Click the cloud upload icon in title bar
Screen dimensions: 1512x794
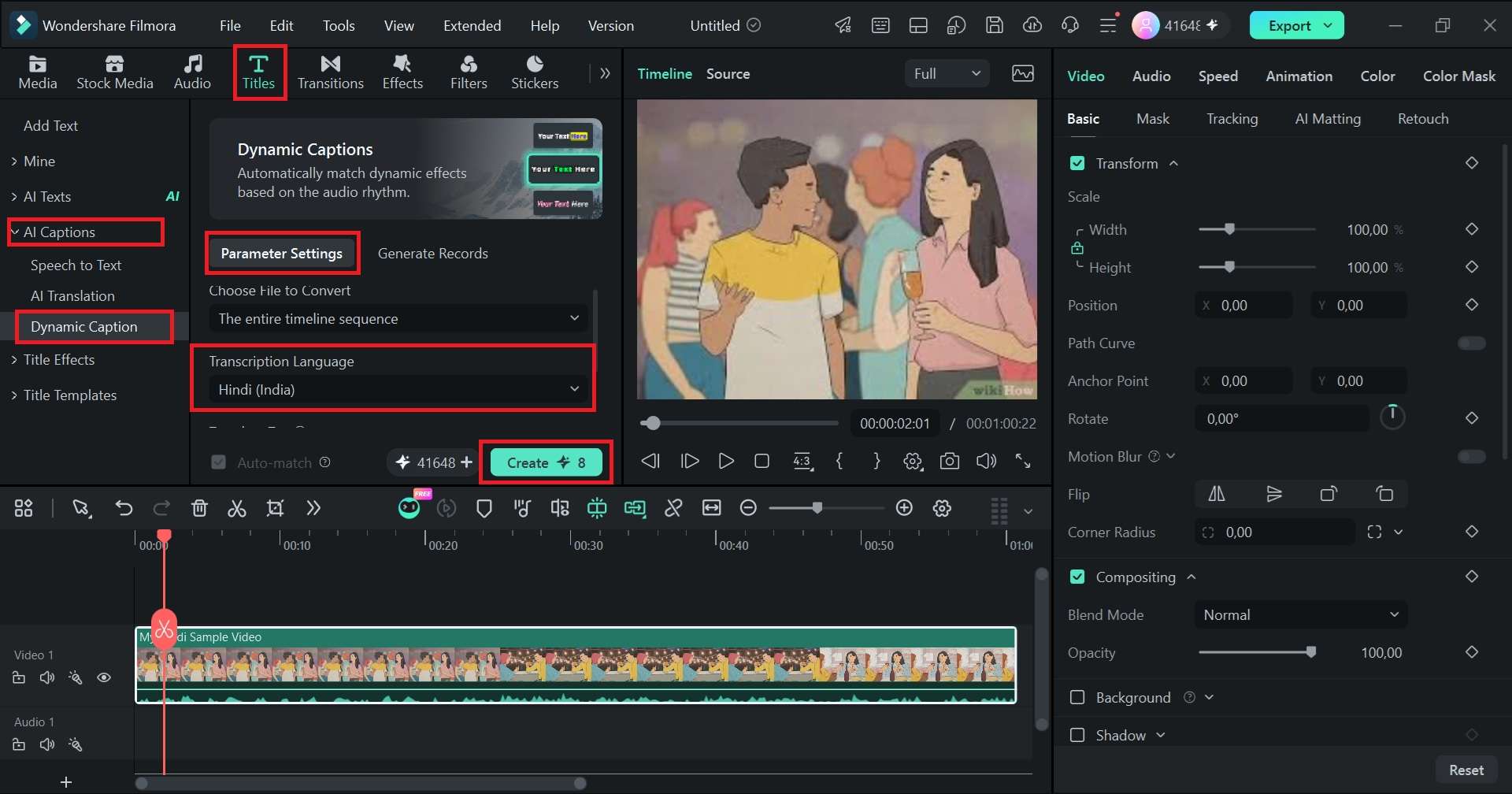[x=1032, y=25]
